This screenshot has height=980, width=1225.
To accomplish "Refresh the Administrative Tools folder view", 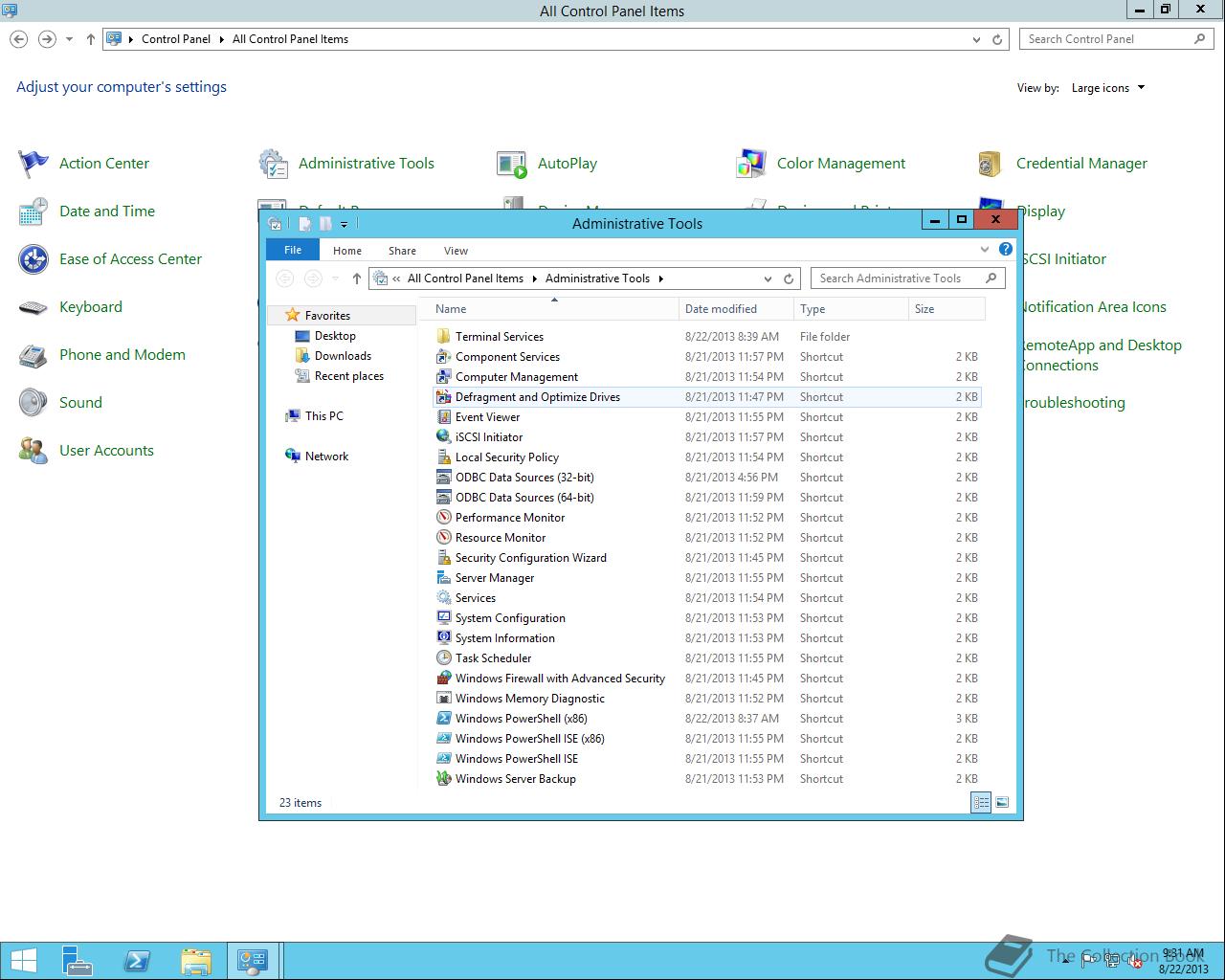I will click(789, 278).
